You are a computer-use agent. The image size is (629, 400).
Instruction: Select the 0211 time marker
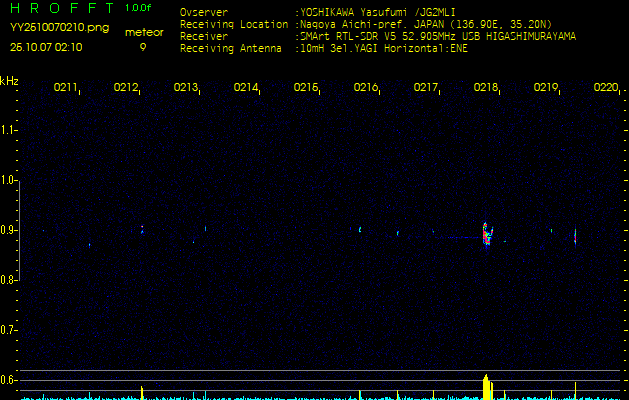pyautogui.click(x=66, y=88)
